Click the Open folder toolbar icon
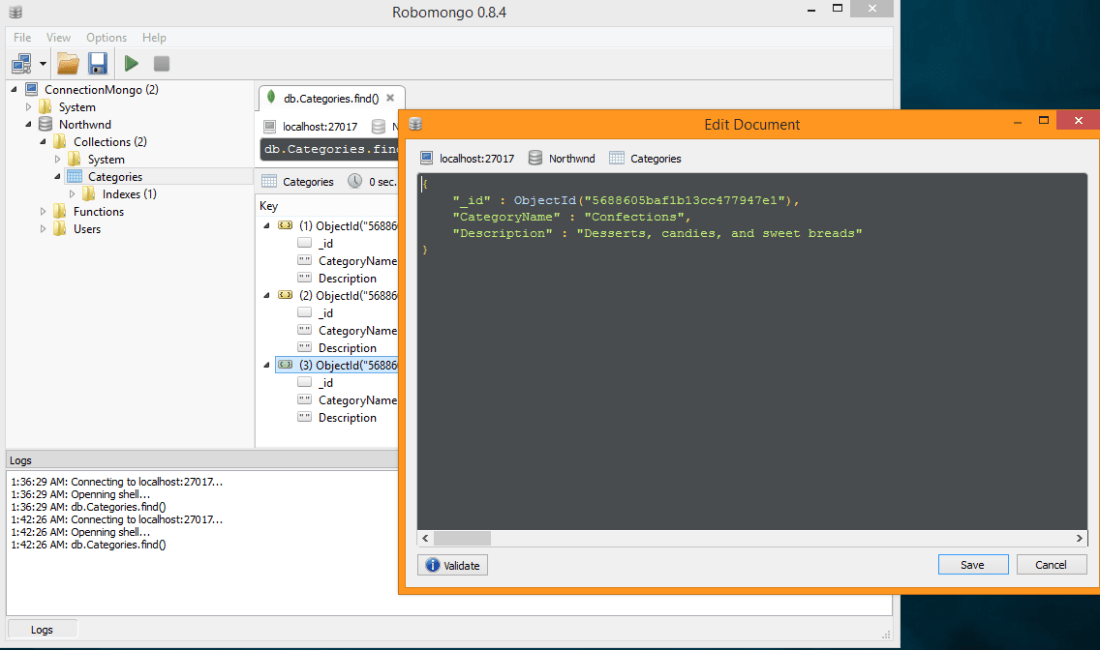Viewport: 1100px width, 650px height. (x=68, y=64)
